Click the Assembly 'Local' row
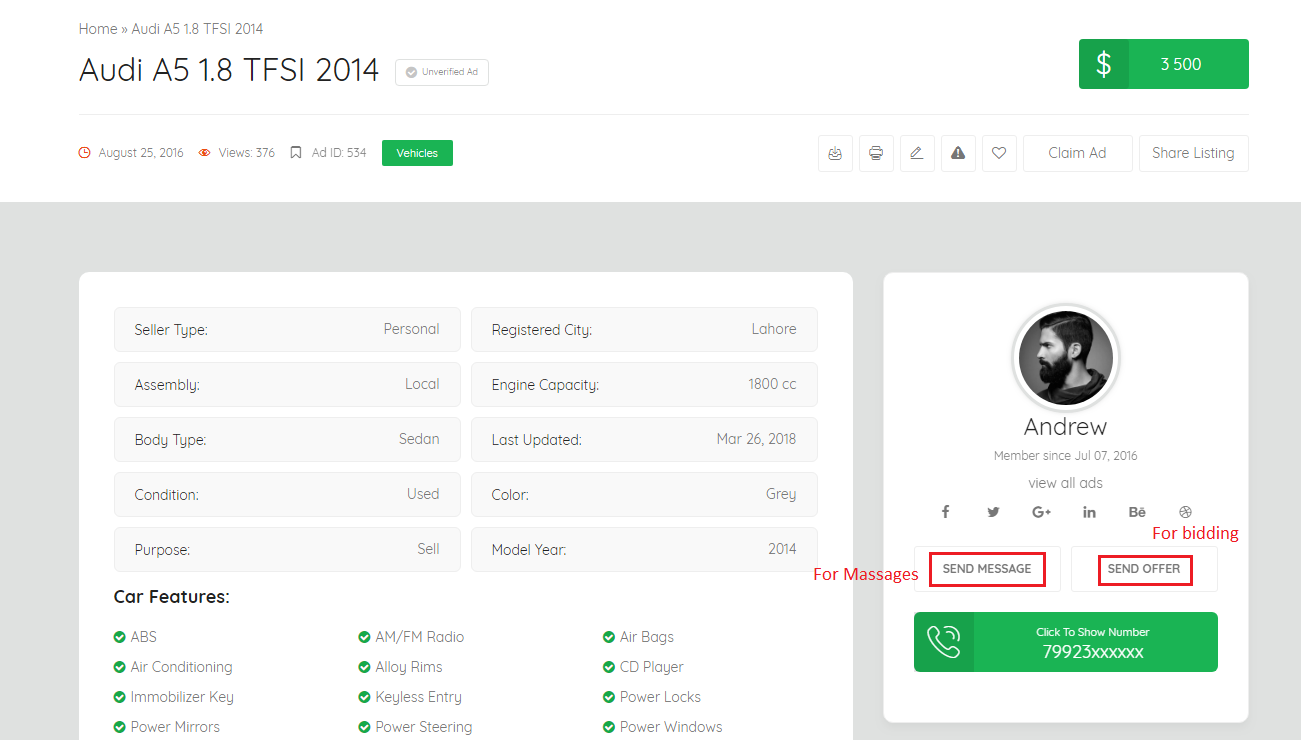The image size is (1301, 740). [x=287, y=384]
